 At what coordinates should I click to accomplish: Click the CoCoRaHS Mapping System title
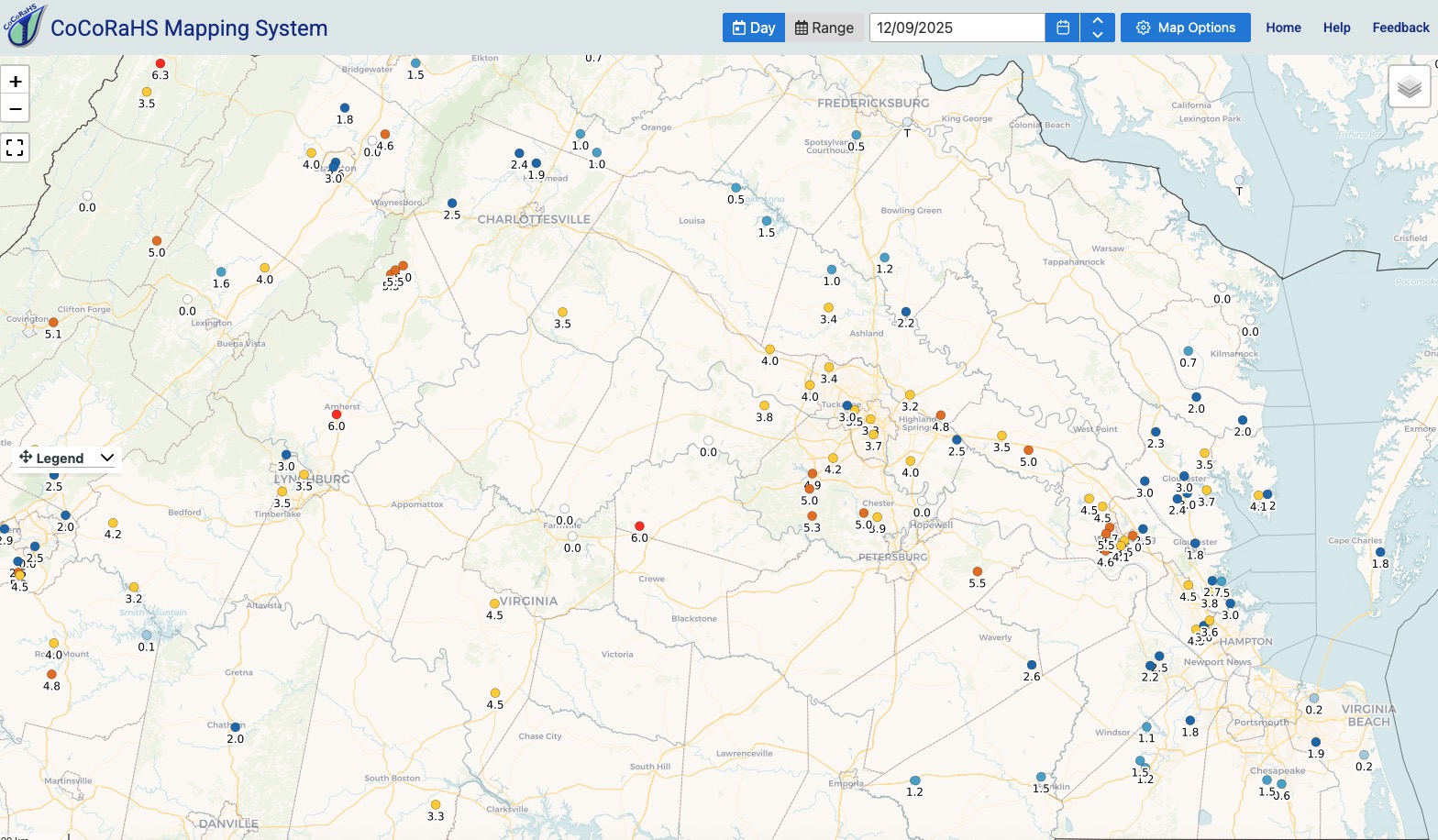click(189, 28)
